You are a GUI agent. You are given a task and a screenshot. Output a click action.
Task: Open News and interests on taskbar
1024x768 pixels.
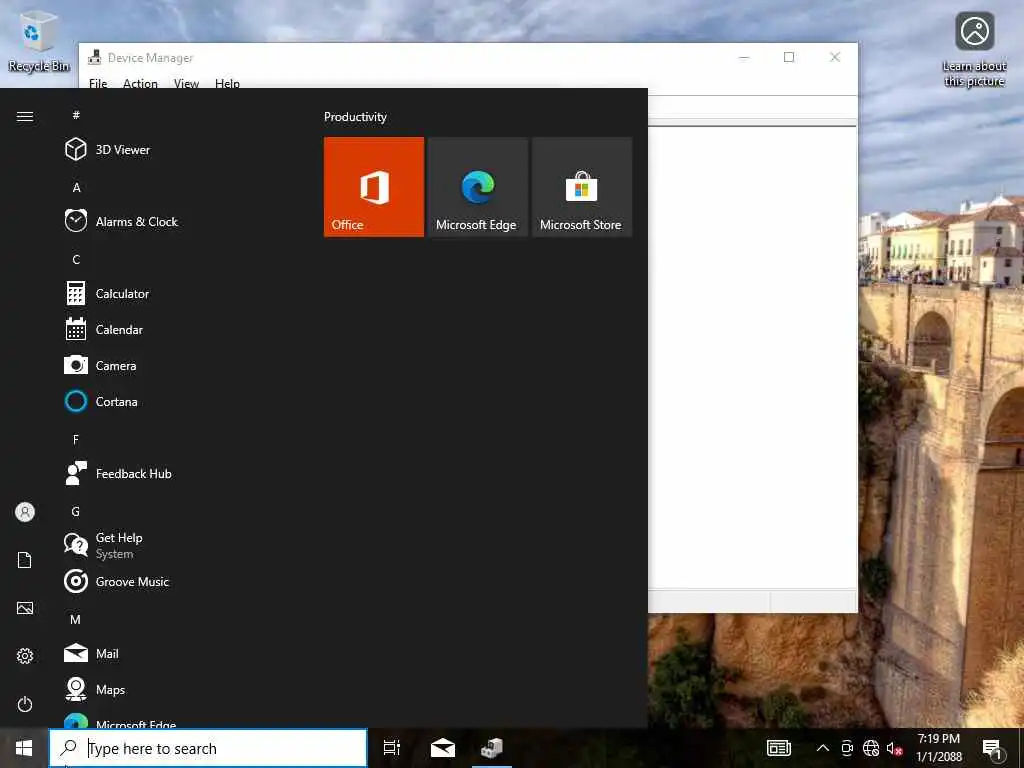778,748
